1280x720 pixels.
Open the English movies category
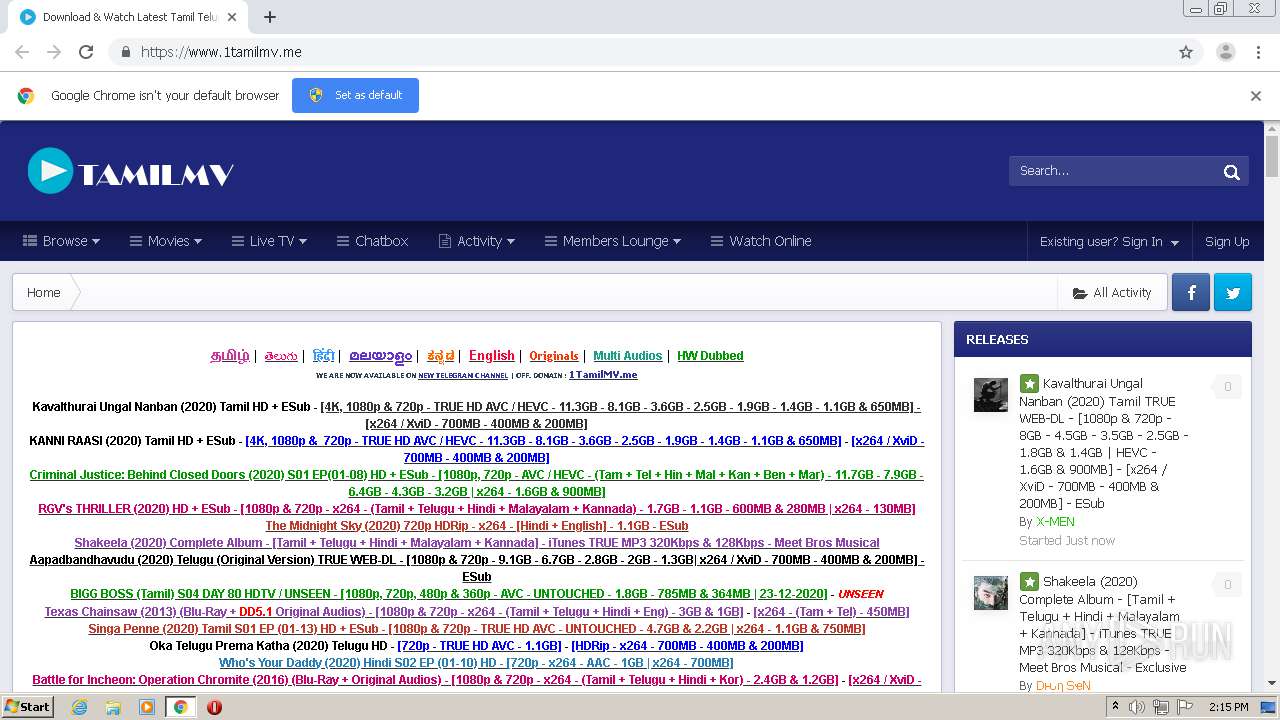click(492, 356)
